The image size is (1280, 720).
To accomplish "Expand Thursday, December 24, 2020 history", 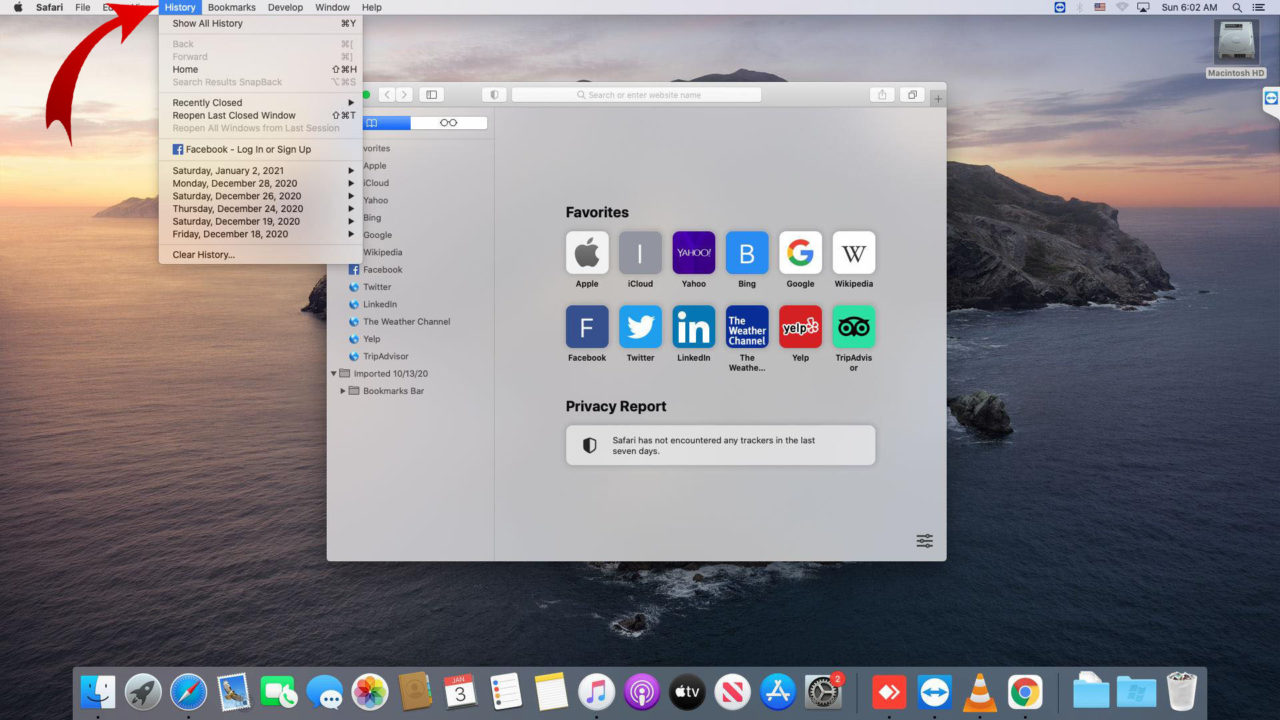I will [261, 209].
